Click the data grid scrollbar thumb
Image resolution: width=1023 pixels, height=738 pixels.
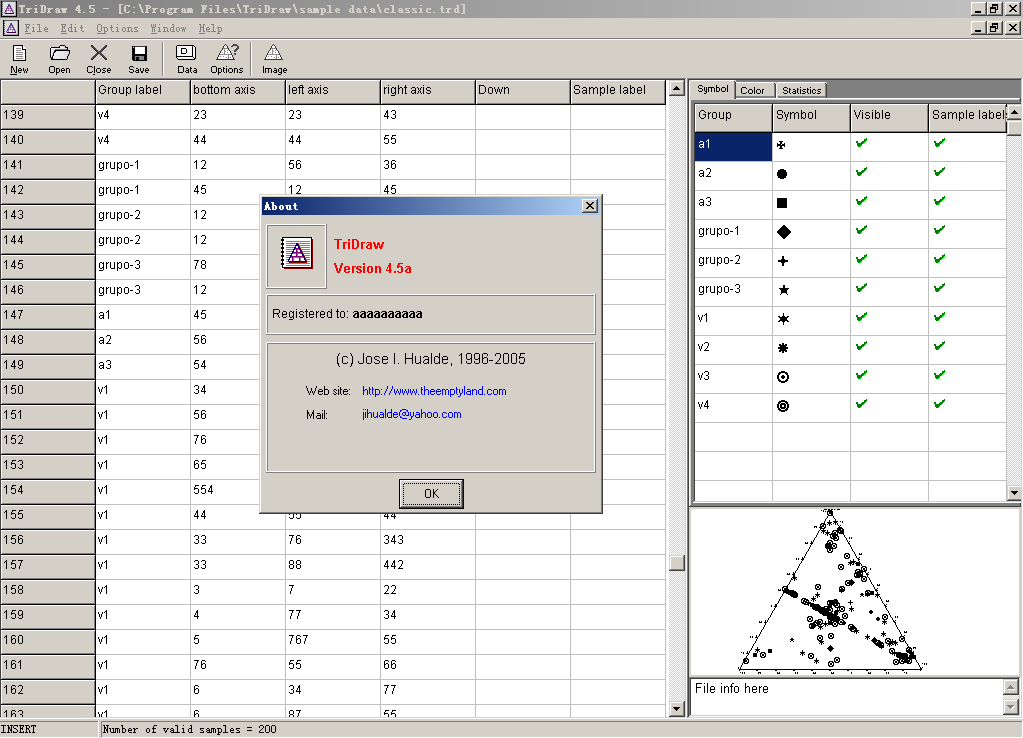click(x=677, y=562)
